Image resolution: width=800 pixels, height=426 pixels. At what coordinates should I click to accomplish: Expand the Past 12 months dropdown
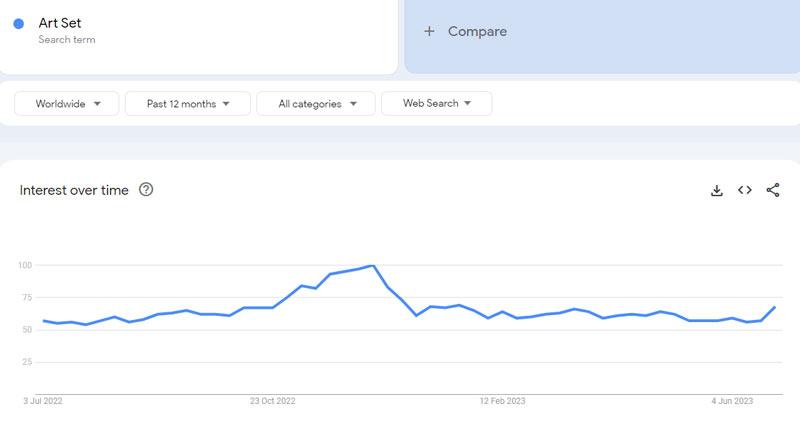[x=188, y=104]
